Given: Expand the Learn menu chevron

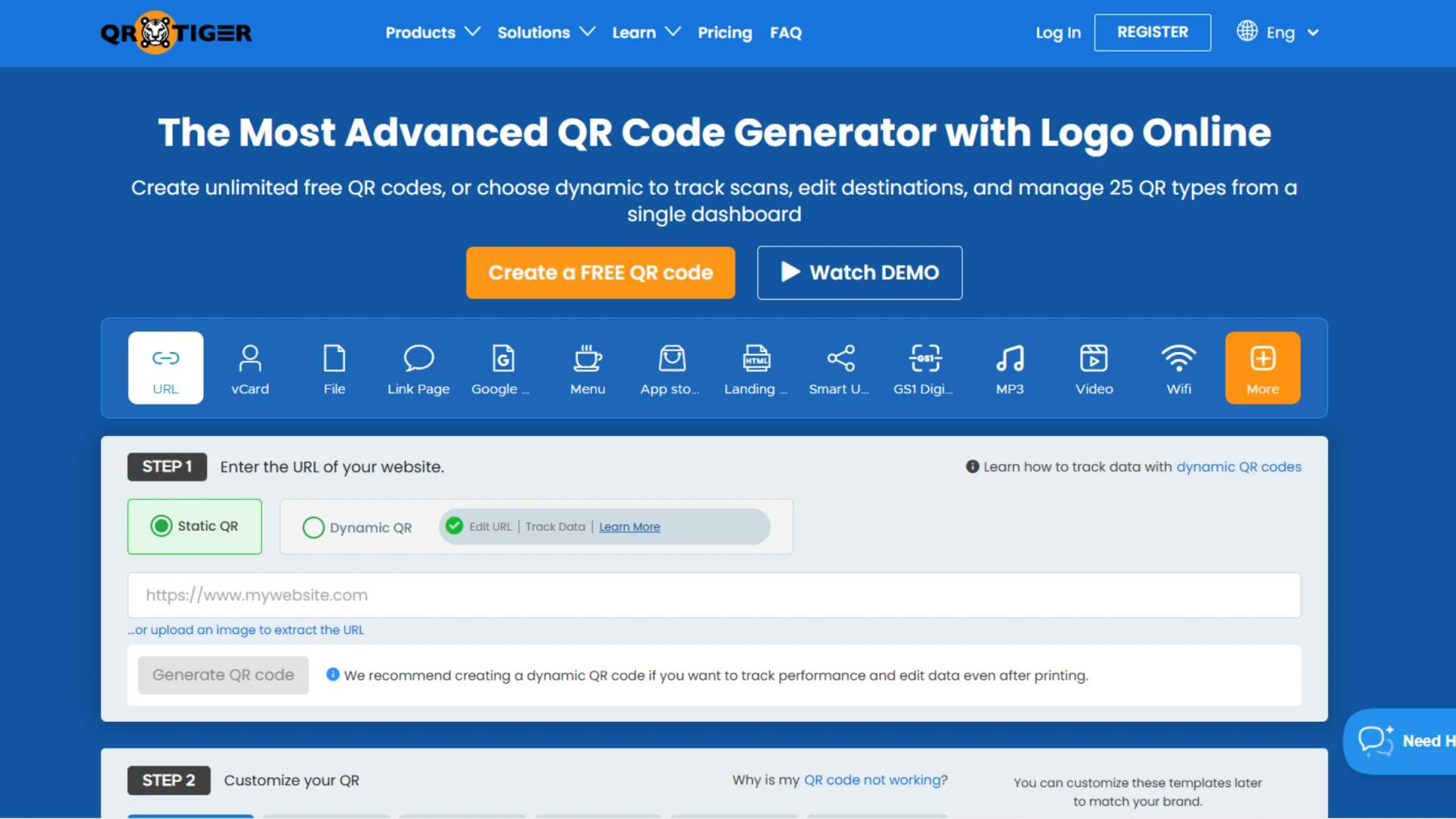Looking at the screenshot, I should point(673,32).
